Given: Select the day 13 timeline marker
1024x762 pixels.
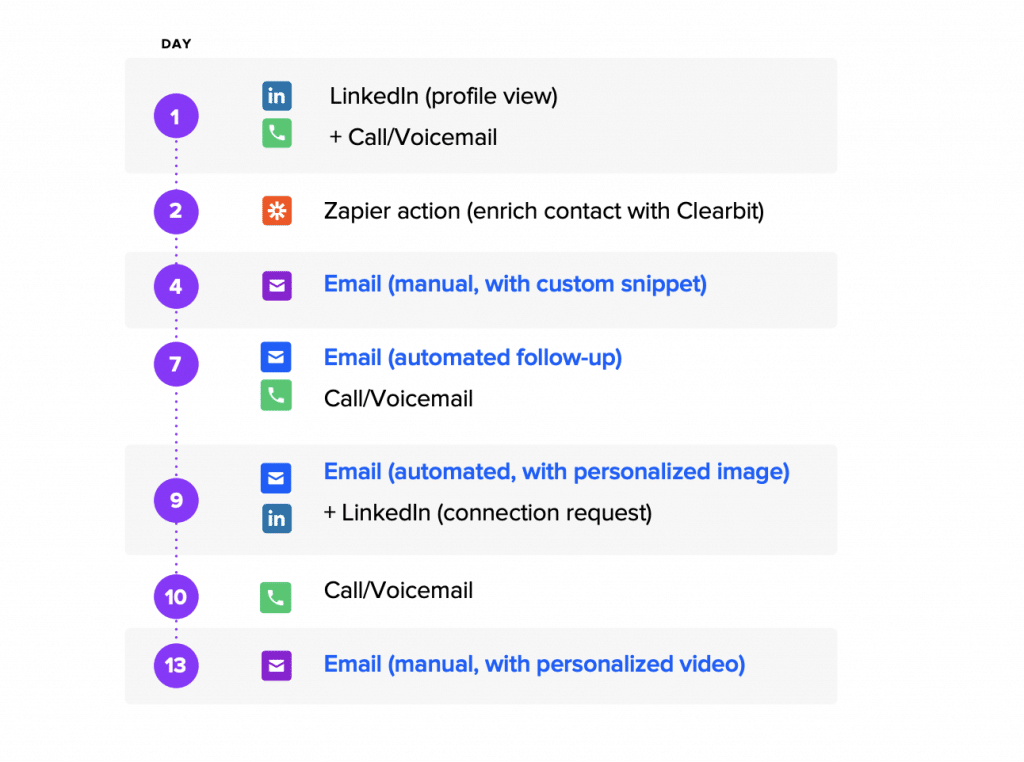Looking at the screenshot, I should pos(176,665).
